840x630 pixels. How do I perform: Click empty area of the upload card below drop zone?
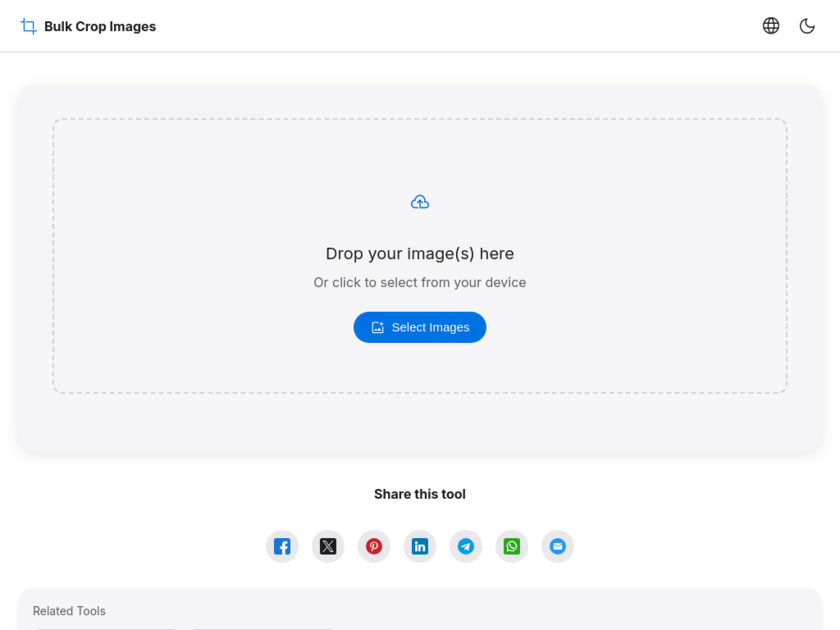[x=420, y=421]
